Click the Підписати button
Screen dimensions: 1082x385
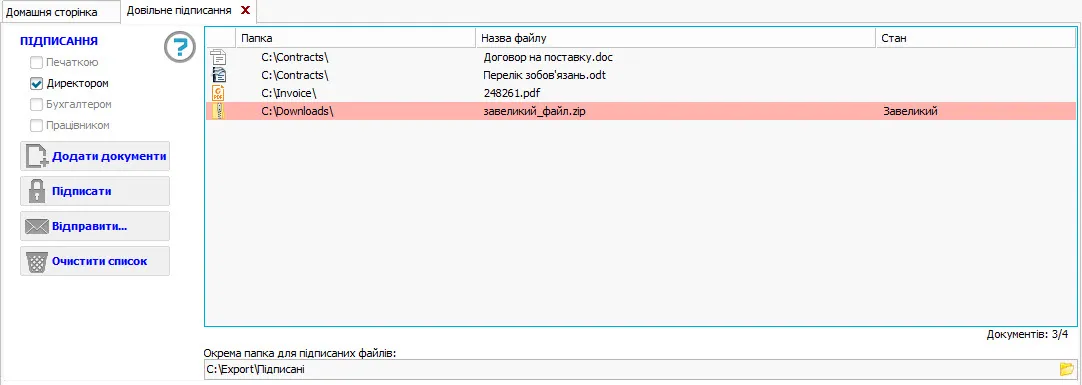coord(95,191)
